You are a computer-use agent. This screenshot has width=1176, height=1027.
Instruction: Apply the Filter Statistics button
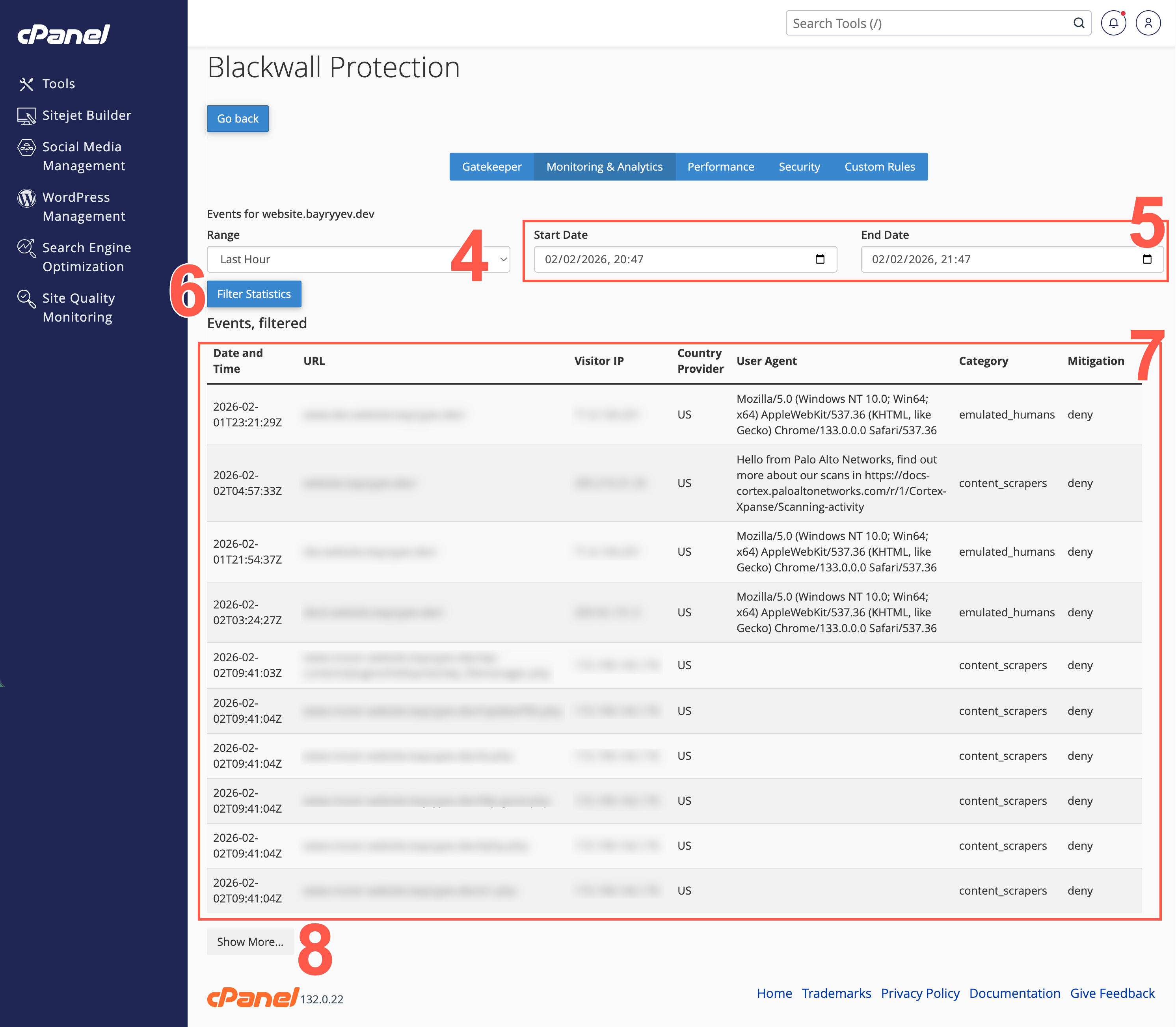254,294
